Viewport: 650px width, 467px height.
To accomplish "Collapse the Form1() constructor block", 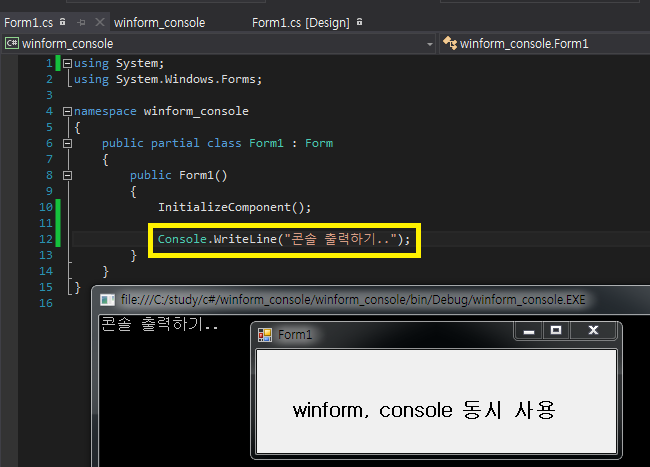I will click(67, 176).
